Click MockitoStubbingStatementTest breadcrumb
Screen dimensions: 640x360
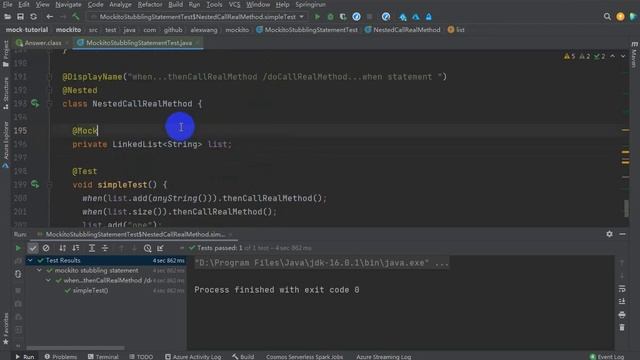pyautogui.click(x=307, y=30)
